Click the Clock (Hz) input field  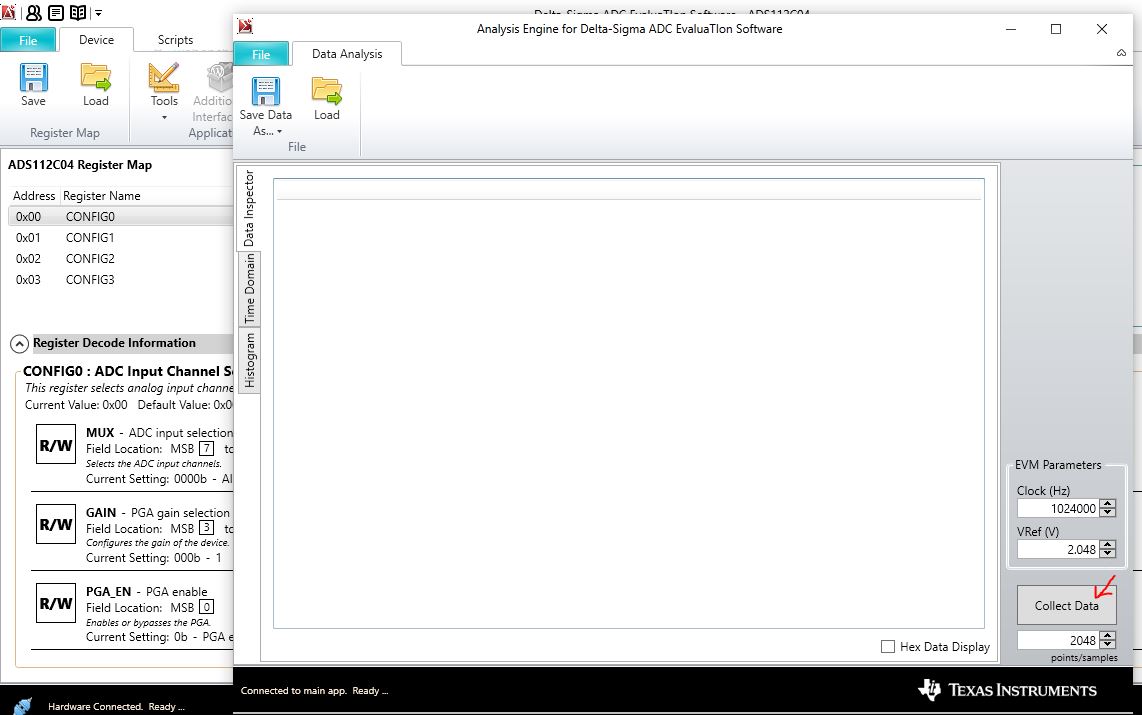[x=1058, y=508]
